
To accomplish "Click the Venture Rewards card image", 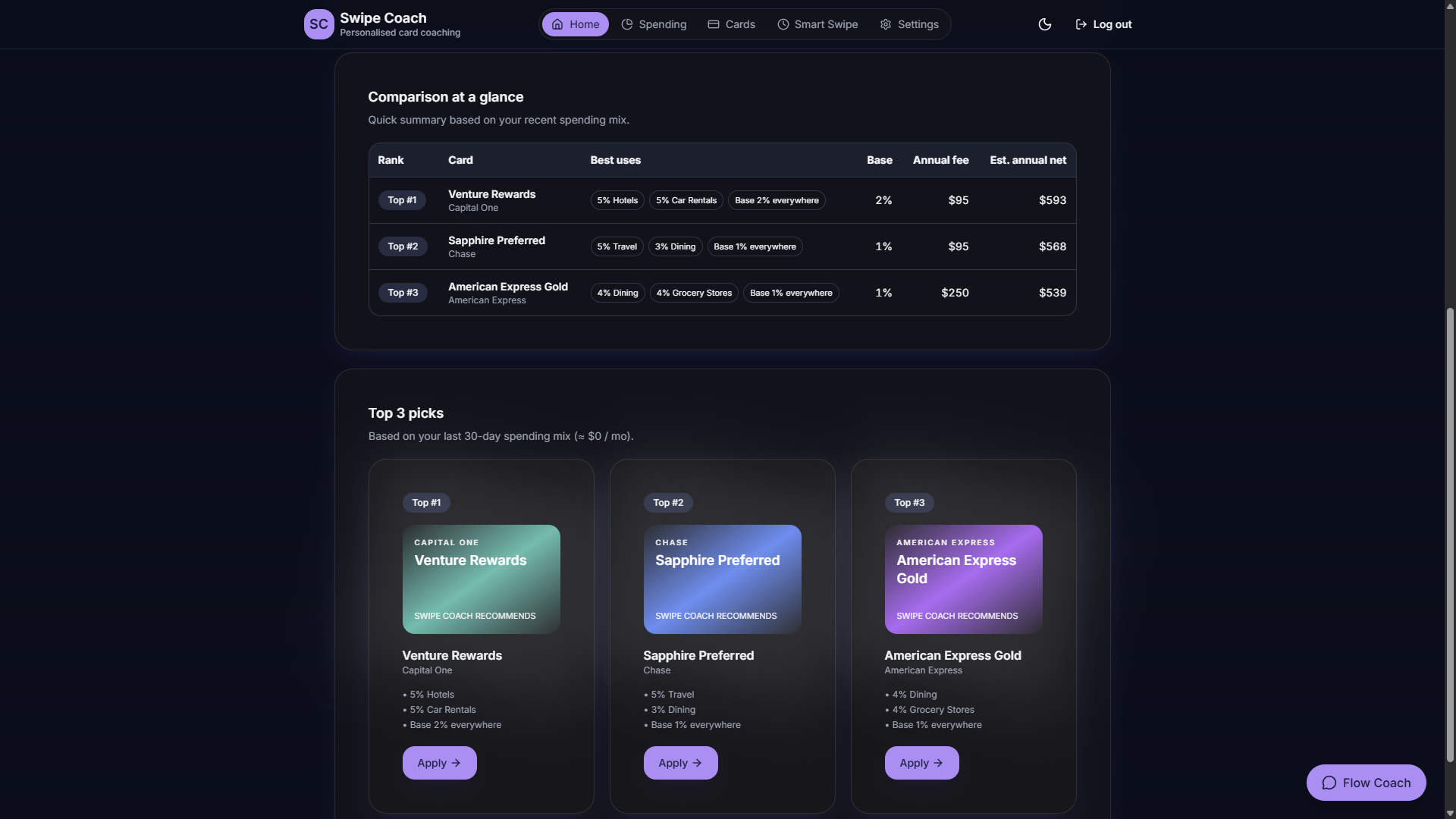I will point(481,579).
